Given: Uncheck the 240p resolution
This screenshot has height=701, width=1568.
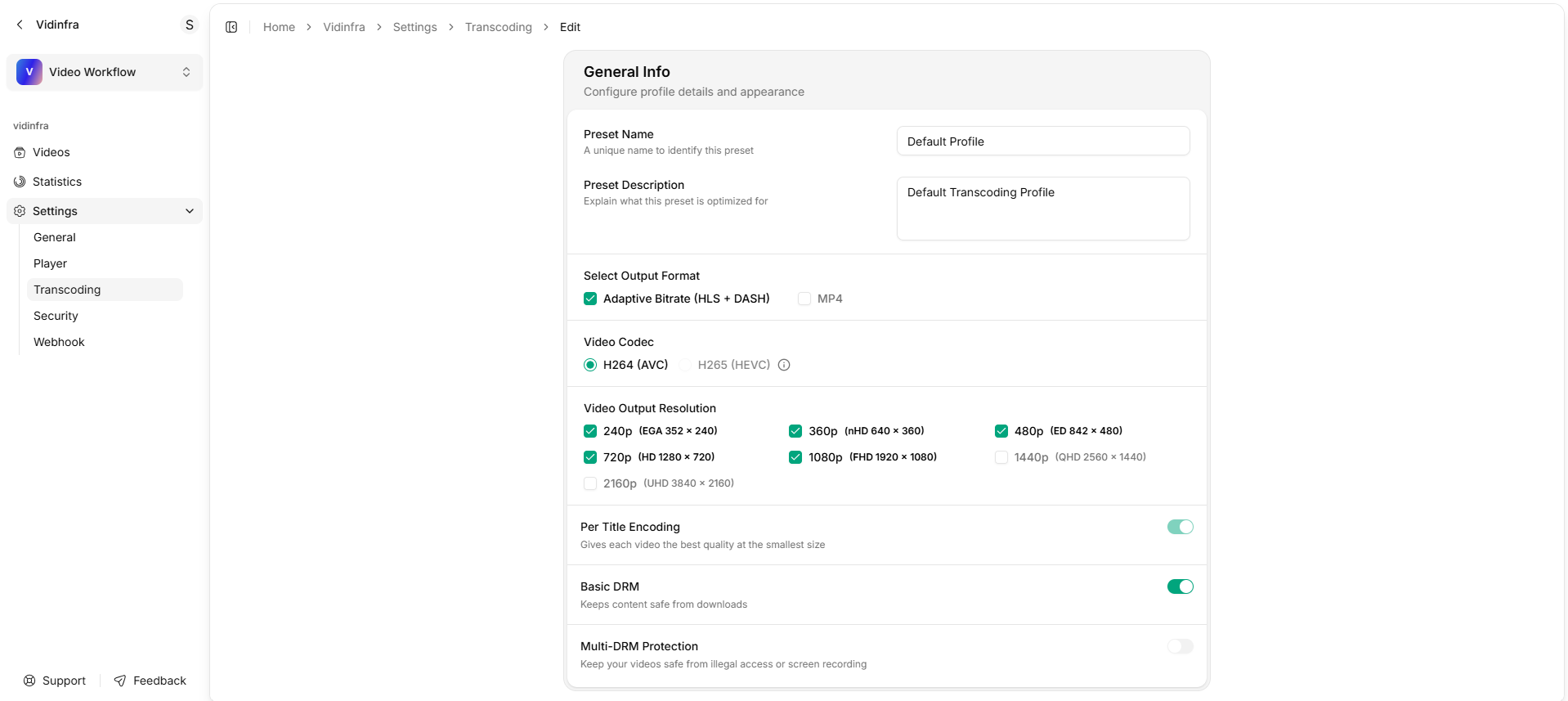Looking at the screenshot, I should pos(590,431).
